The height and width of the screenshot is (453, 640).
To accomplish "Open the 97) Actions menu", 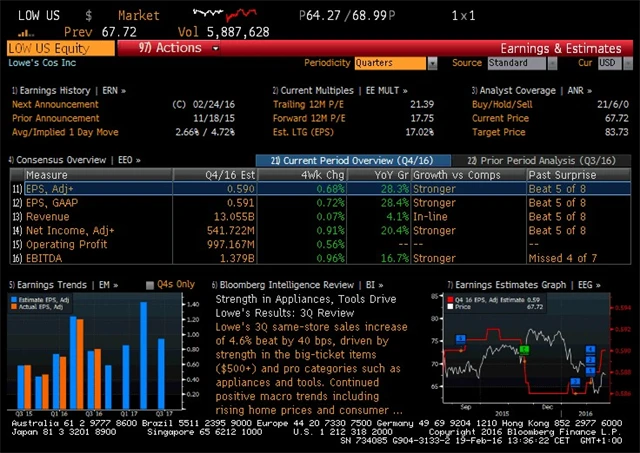I will tap(178, 48).
